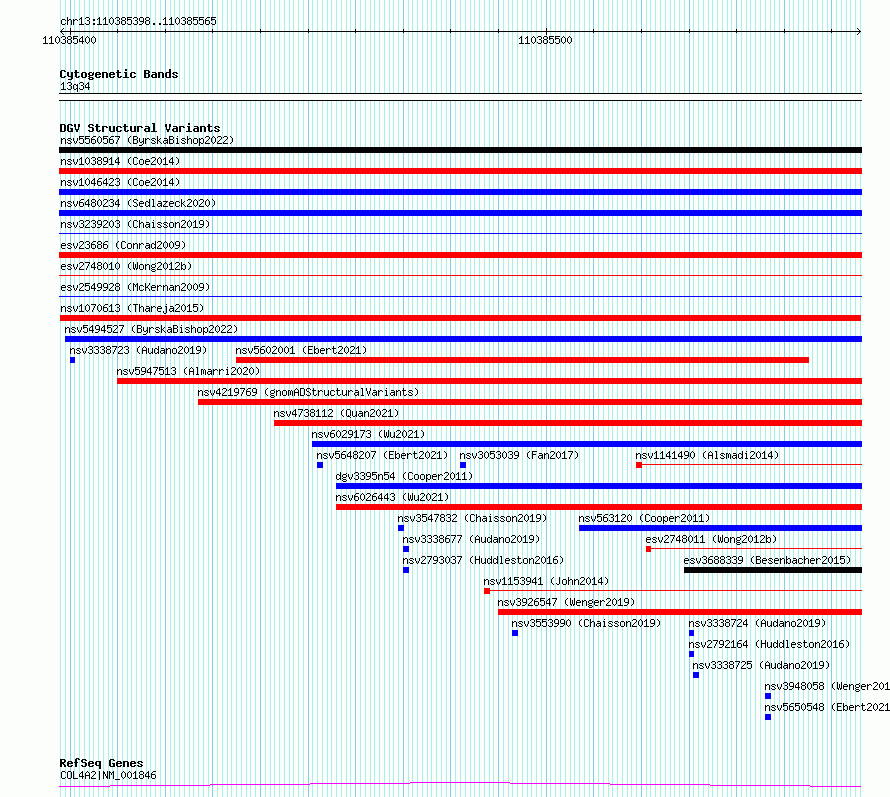The height and width of the screenshot is (797, 890).
Task: Select nsv5602001 (Ebert2021) label
Action: 301,350
